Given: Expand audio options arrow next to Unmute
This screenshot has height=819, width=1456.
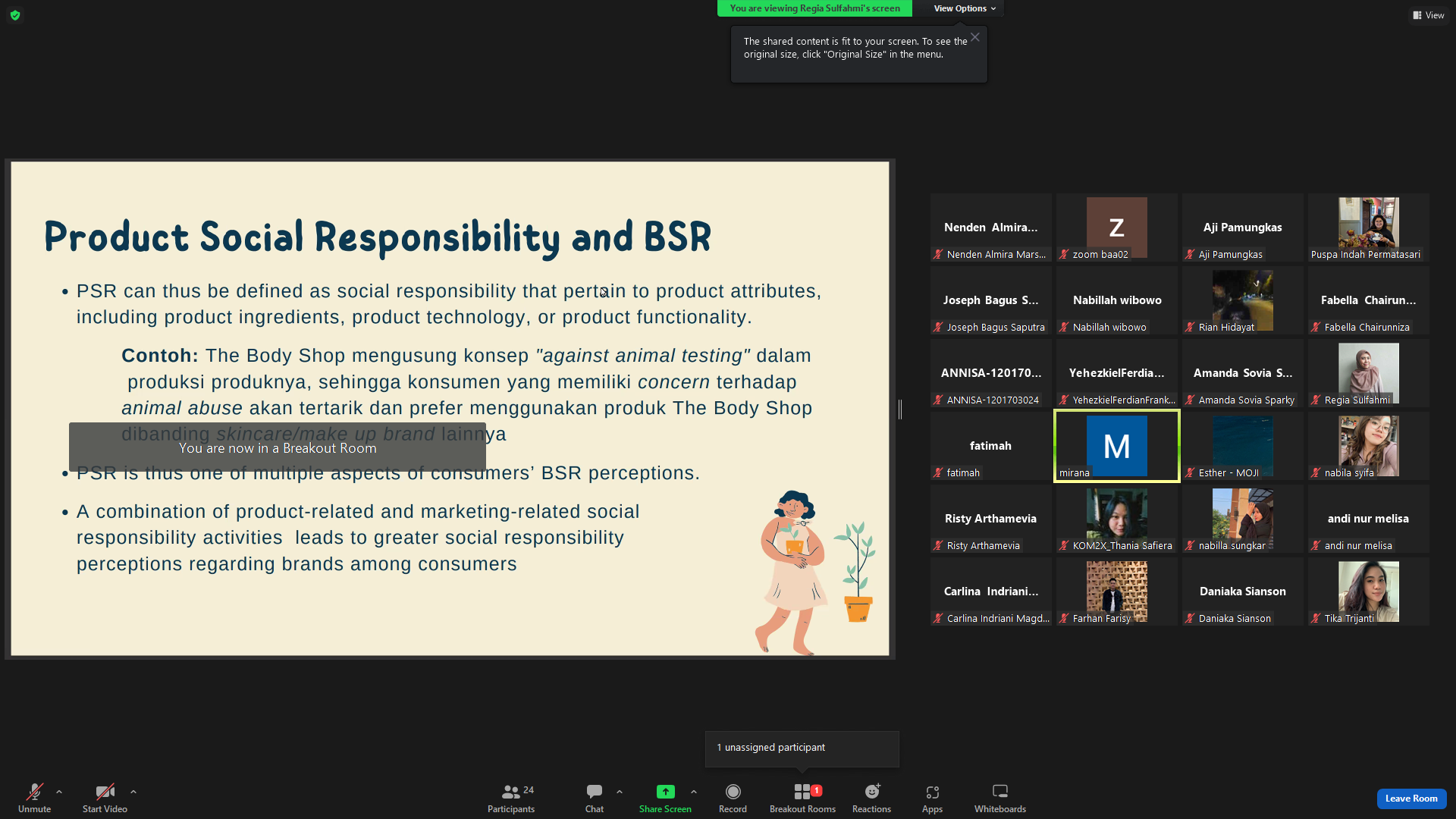Looking at the screenshot, I should point(59,792).
